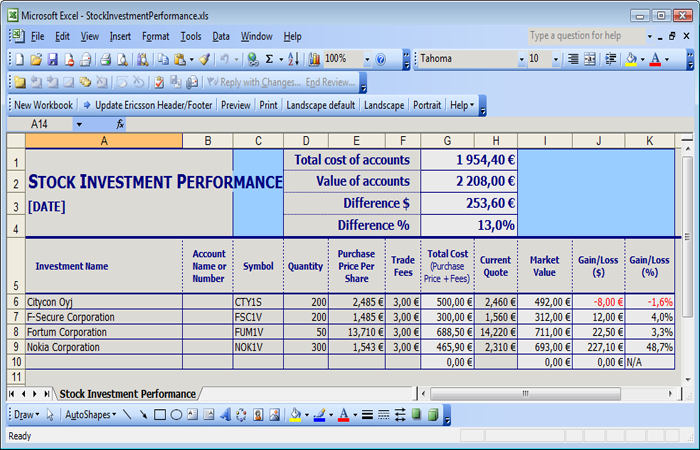
Task: Click the Landscape default button
Action: (x=320, y=105)
